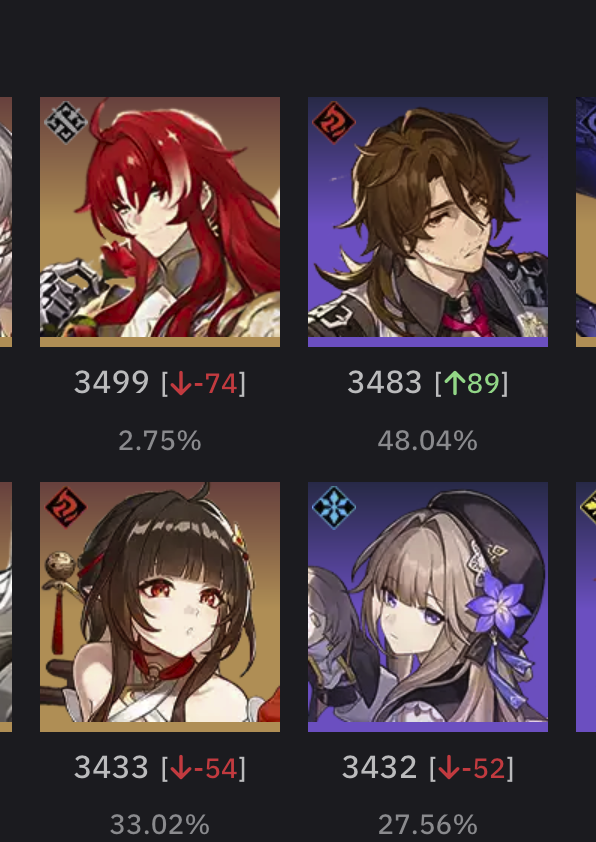Click the 3499 score value

pyautogui.click(x=111, y=383)
